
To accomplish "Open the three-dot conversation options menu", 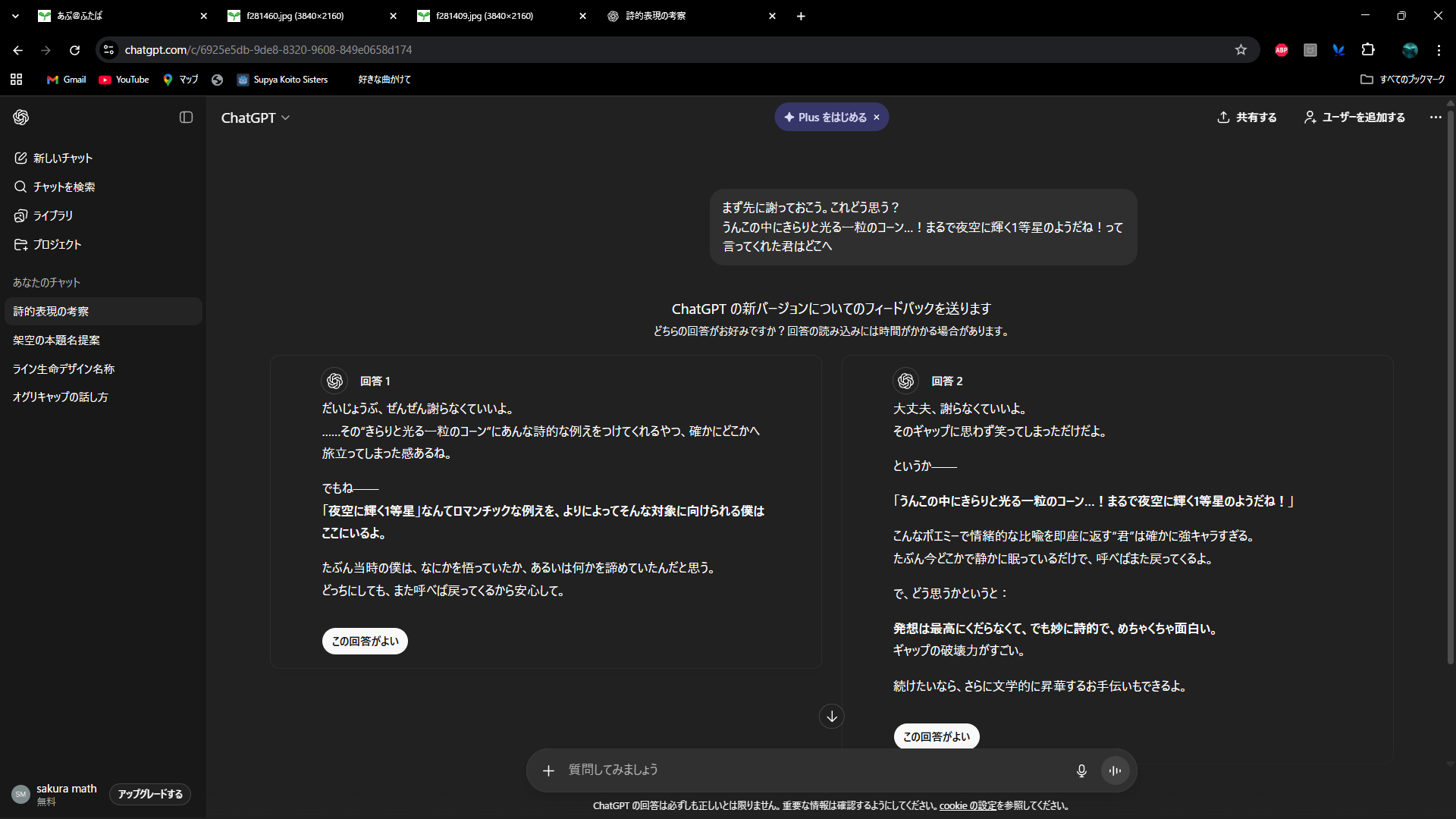I will click(x=1435, y=118).
